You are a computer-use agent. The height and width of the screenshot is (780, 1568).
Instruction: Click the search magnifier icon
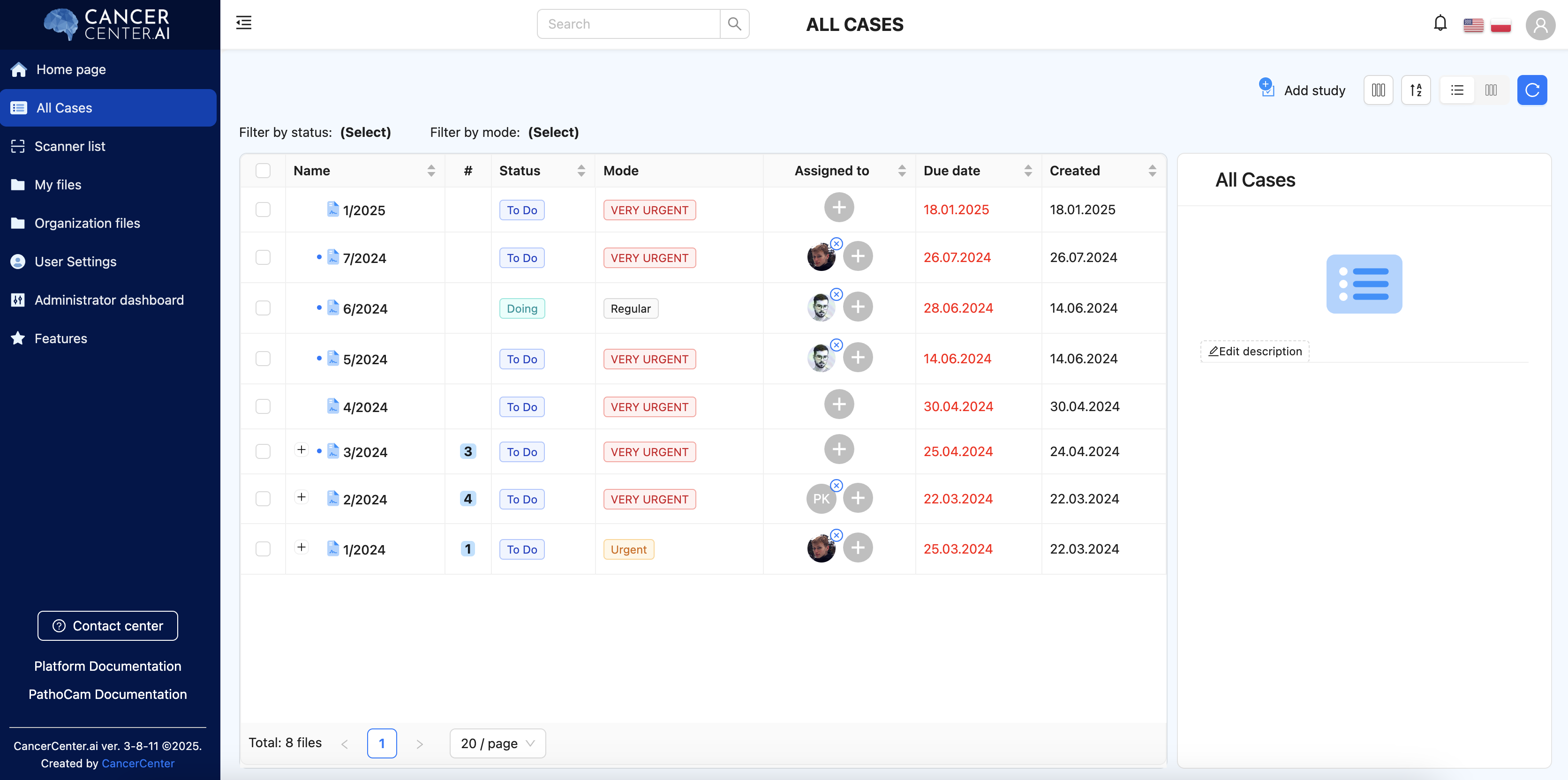734,24
